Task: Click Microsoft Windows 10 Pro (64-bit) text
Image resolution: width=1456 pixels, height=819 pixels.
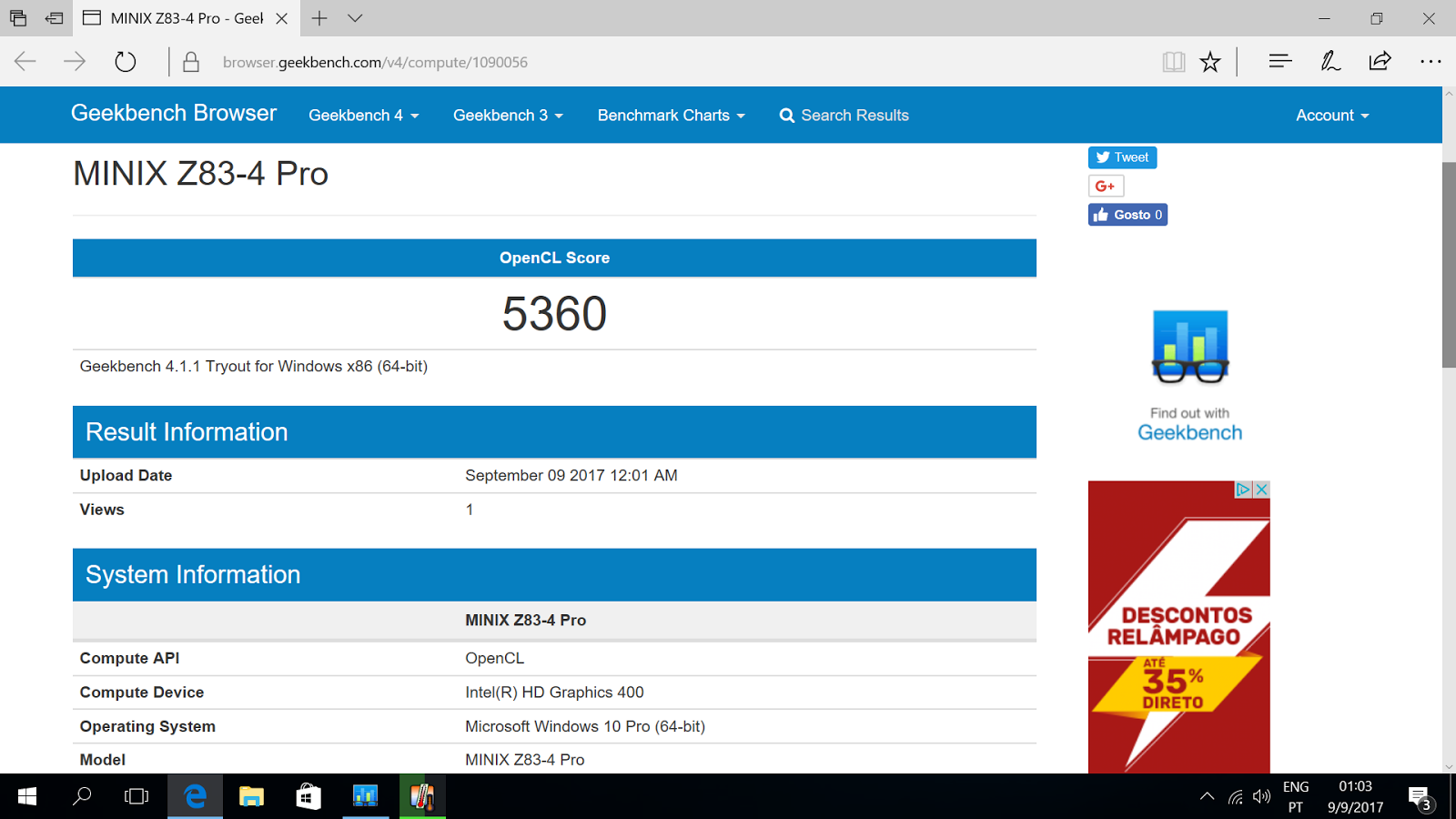Action: (585, 726)
